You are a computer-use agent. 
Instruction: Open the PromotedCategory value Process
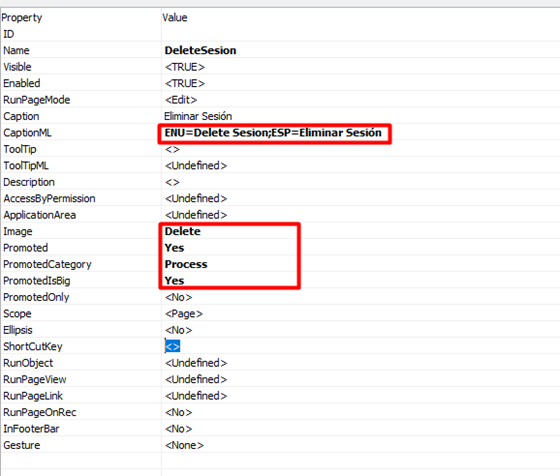pyautogui.click(x=186, y=264)
